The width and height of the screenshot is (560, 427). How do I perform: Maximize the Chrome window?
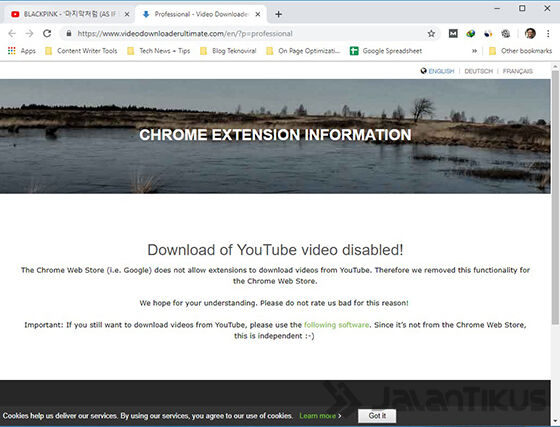pos(522,8)
